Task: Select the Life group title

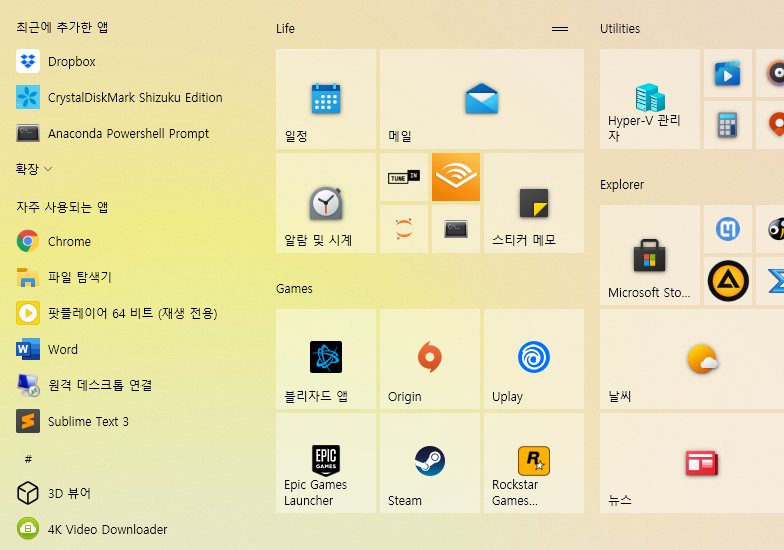Action: (x=286, y=28)
